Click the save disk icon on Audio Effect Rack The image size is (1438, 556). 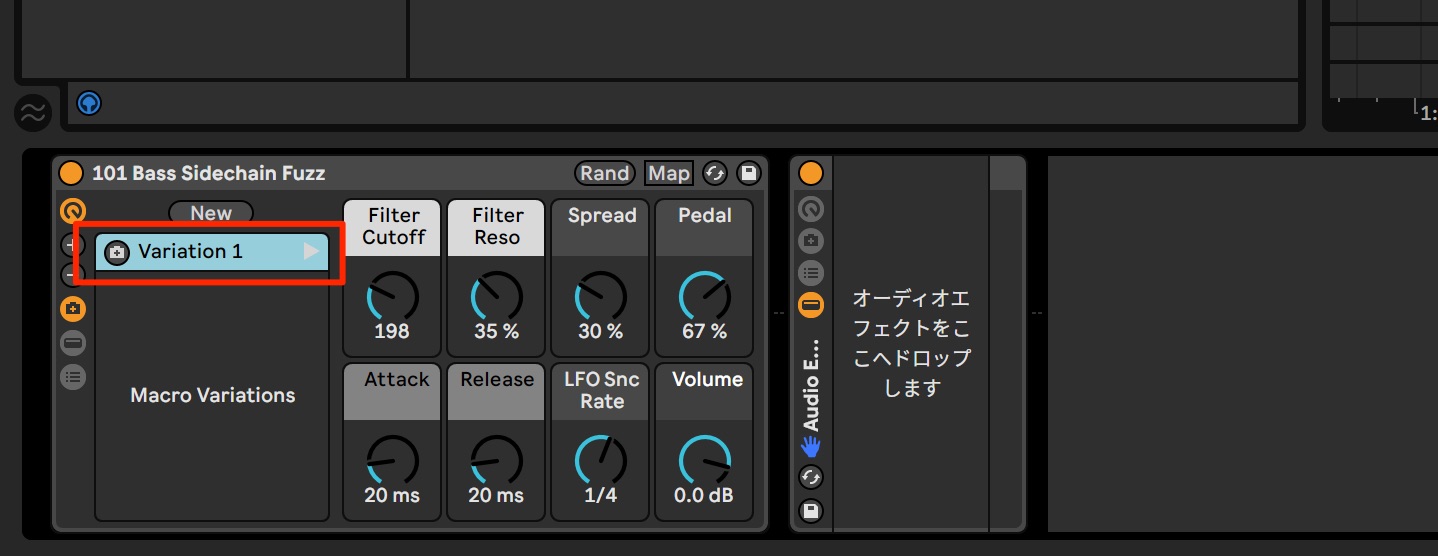[x=811, y=510]
